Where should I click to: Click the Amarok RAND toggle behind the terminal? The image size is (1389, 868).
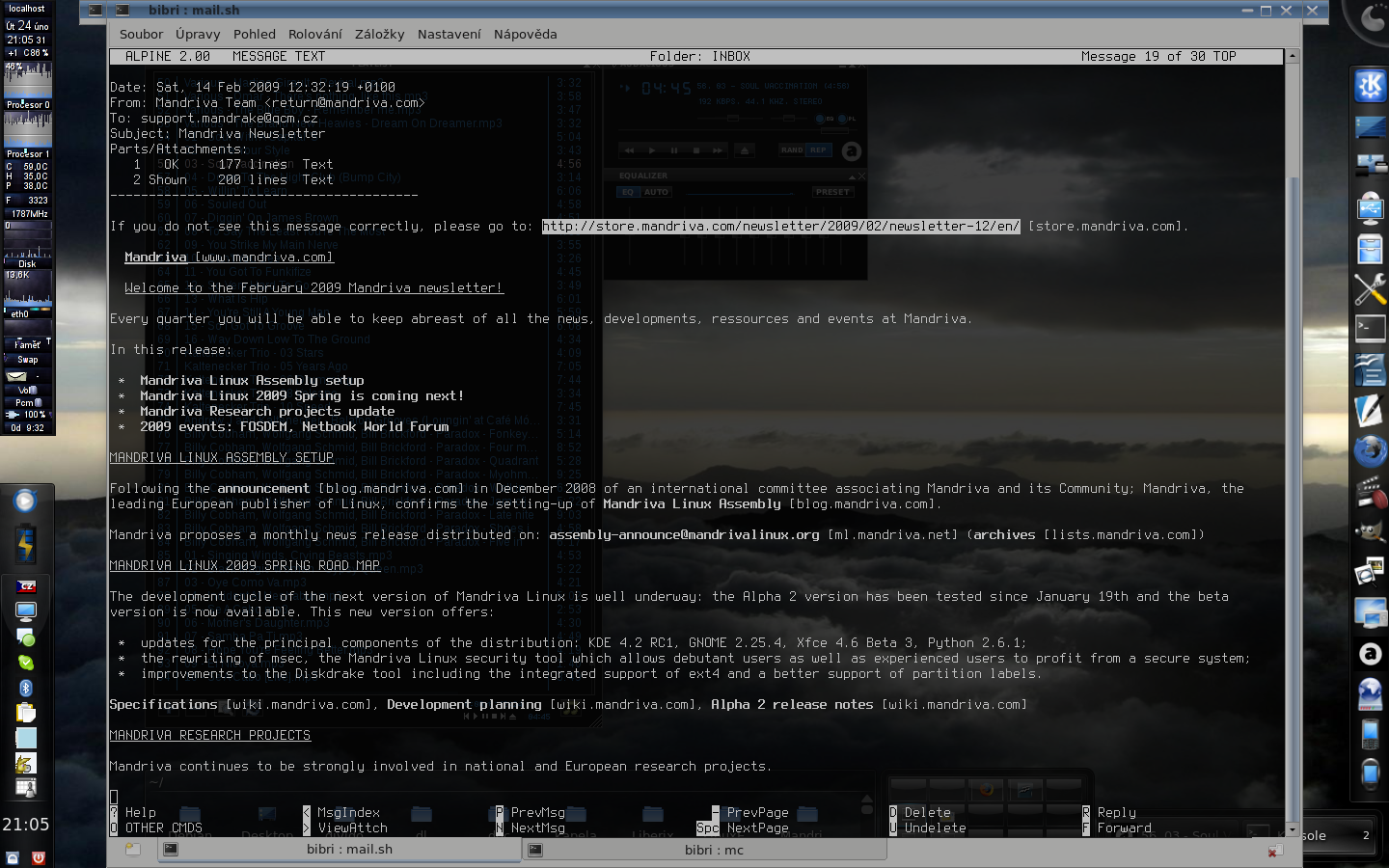tap(792, 150)
